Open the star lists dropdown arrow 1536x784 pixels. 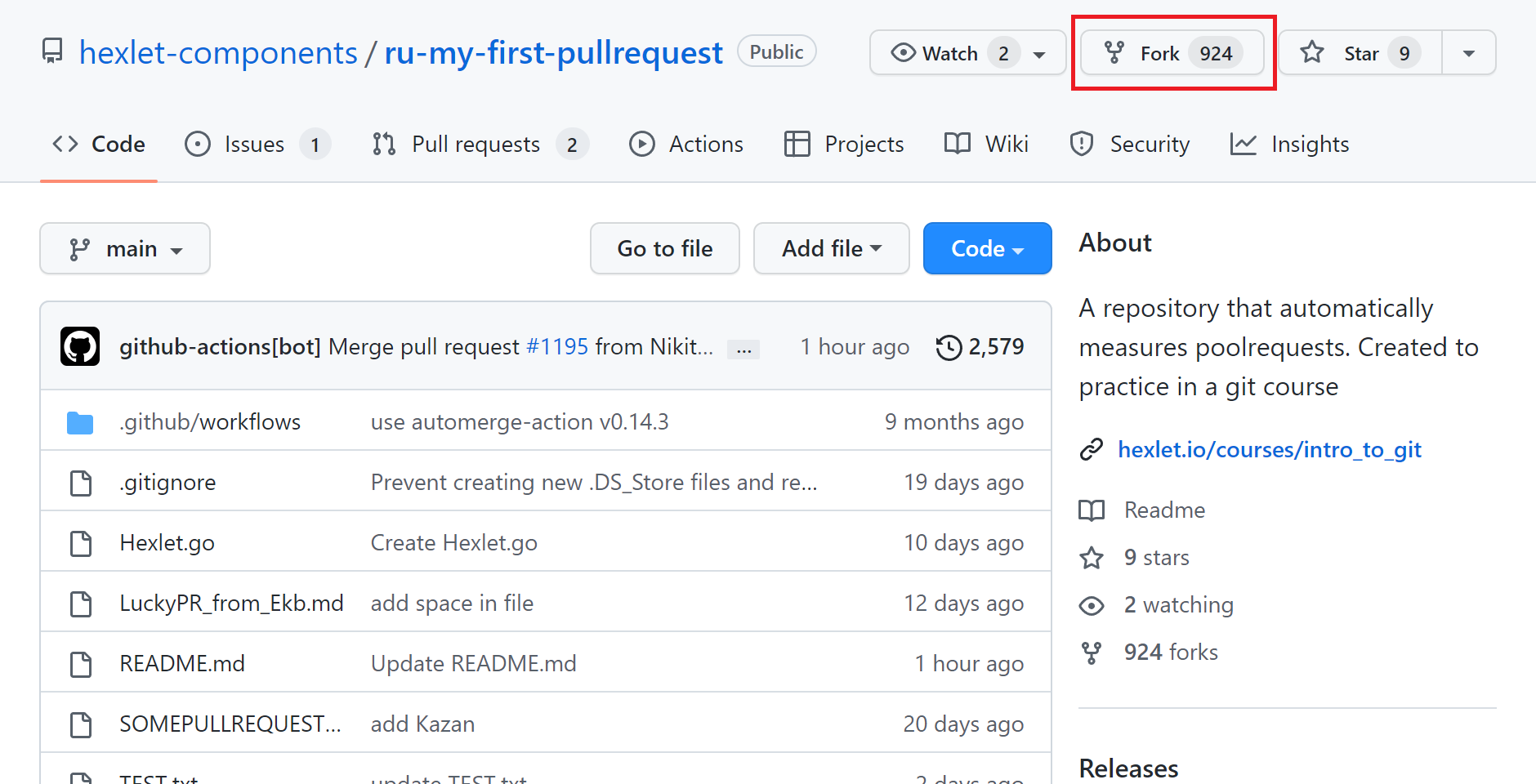1468,53
